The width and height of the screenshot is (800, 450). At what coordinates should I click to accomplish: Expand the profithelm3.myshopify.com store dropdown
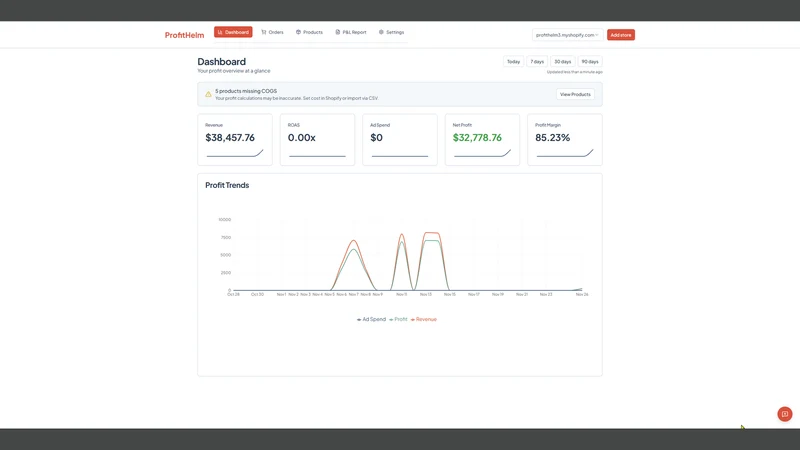point(567,35)
